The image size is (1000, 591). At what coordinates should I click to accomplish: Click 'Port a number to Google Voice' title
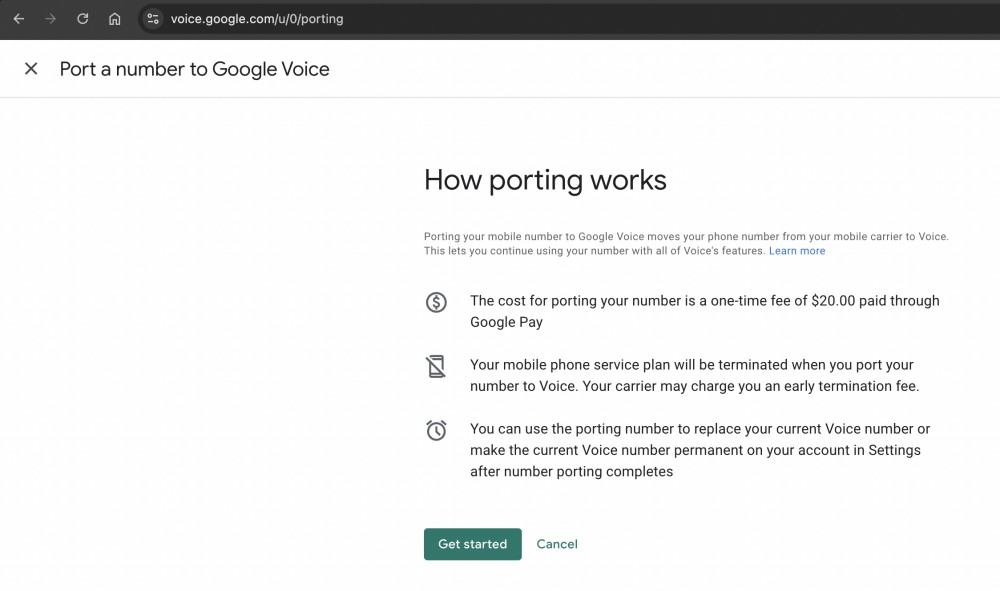[x=195, y=69]
